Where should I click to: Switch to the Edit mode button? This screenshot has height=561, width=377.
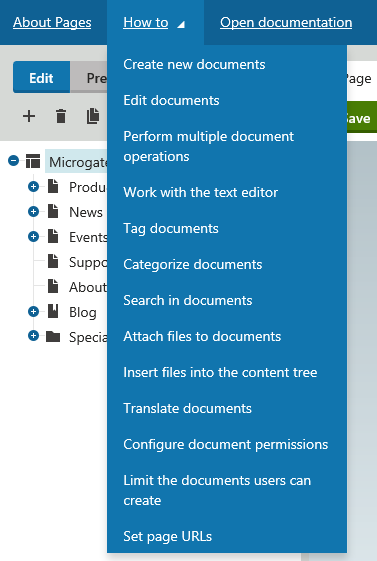click(x=41, y=77)
